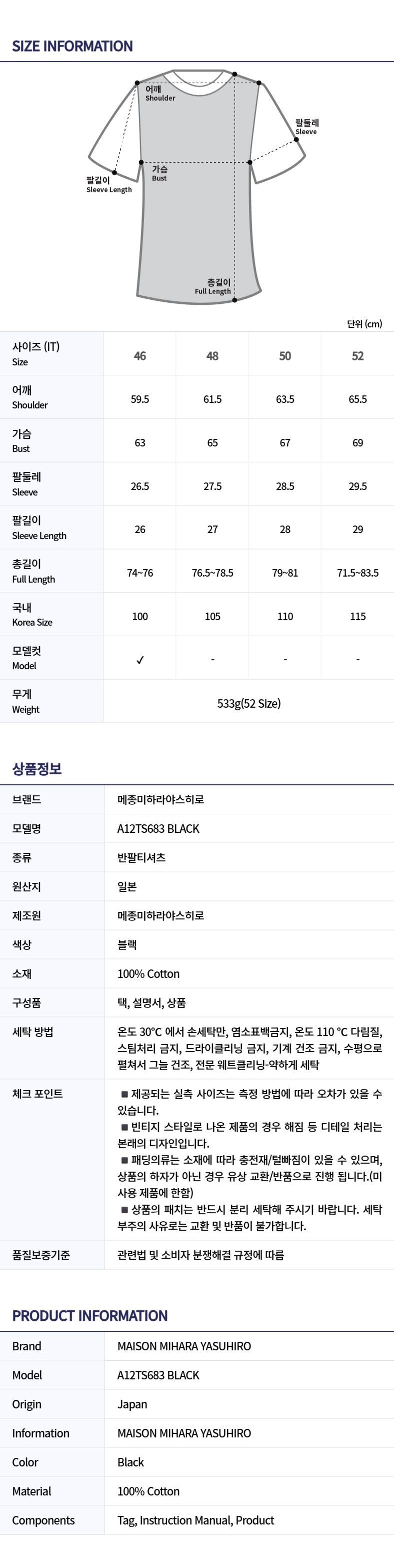This screenshot has width=394, height=1568.
Task: Select the size 52 column header
Action: [357, 355]
